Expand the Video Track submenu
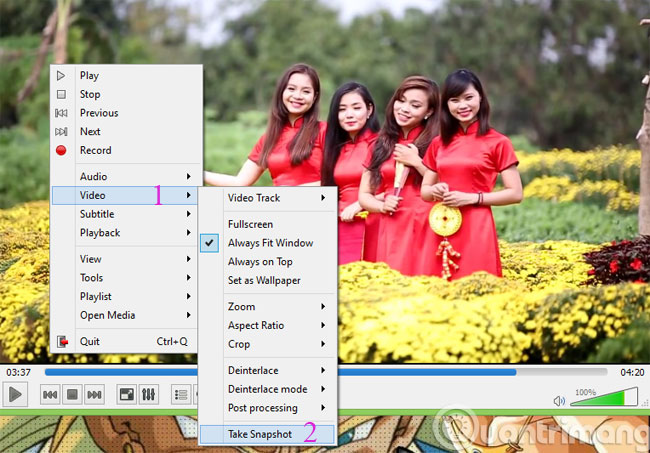Viewport: 650px width, 453px height. click(x=267, y=198)
